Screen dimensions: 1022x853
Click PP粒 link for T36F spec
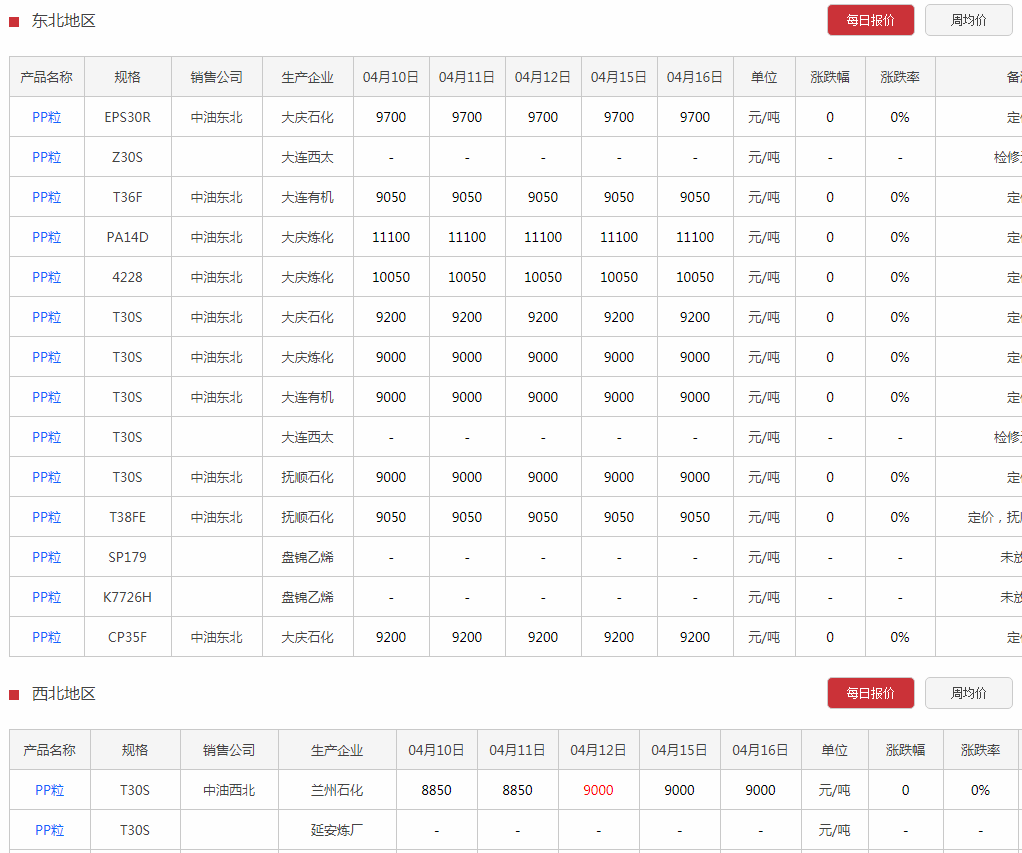47,197
